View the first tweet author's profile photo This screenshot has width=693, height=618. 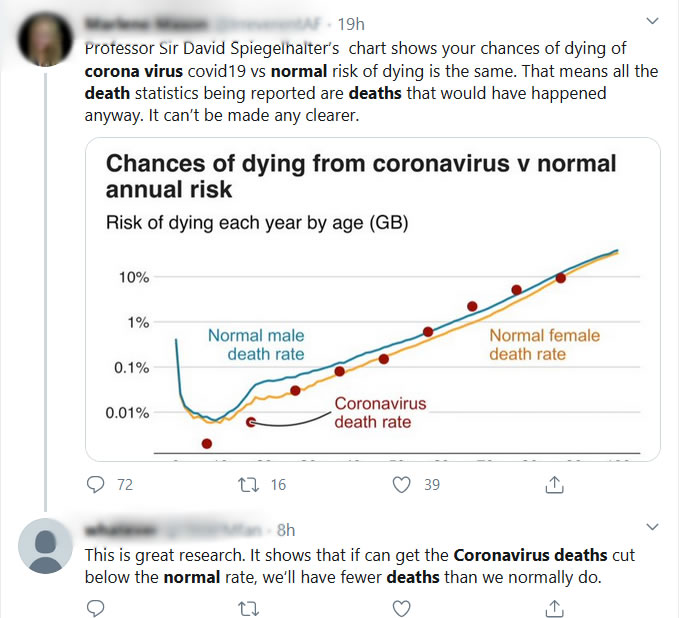click(x=44, y=37)
